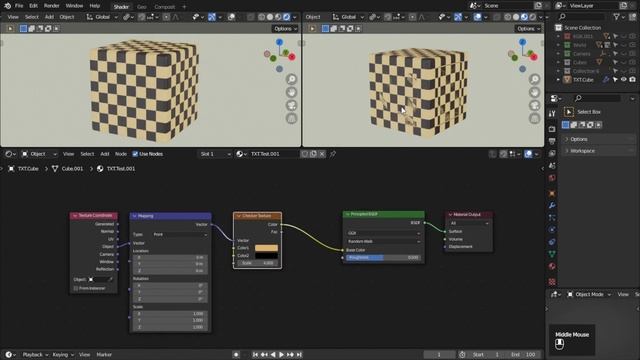Click the Mapping Location X field

pyautogui.click(x=170, y=258)
